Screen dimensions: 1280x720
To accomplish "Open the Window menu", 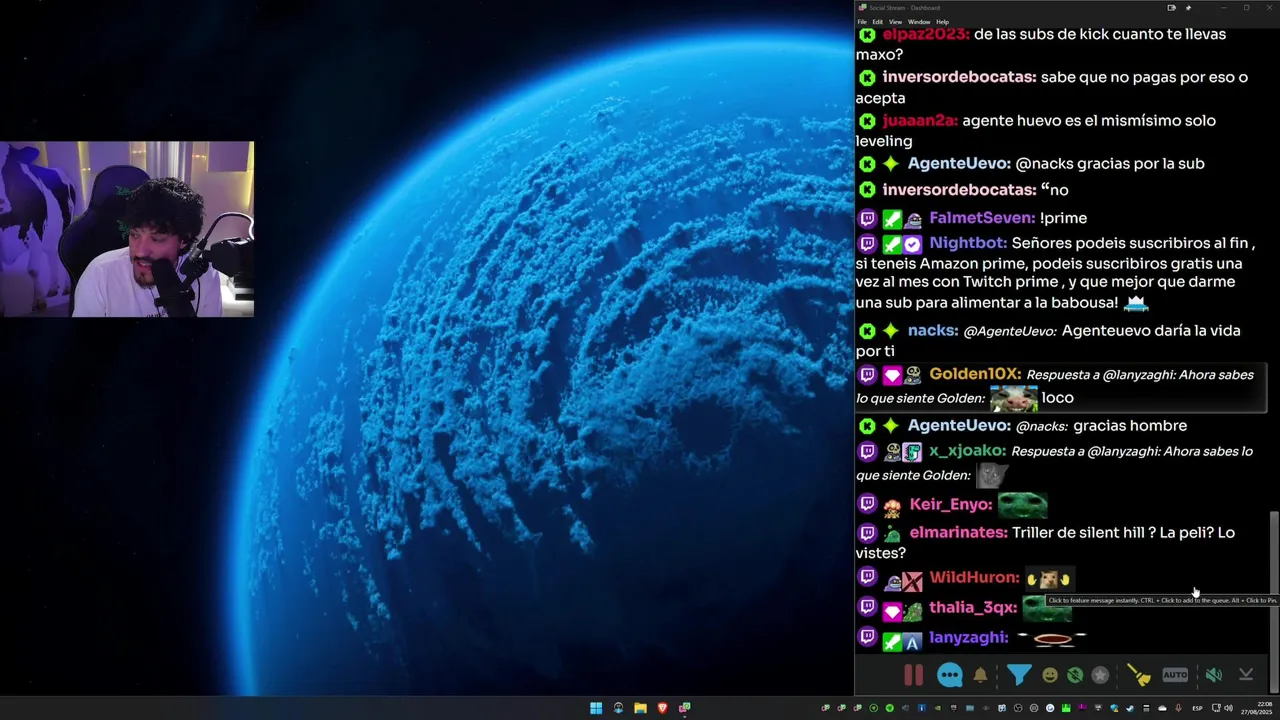I will tap(918, 21).
